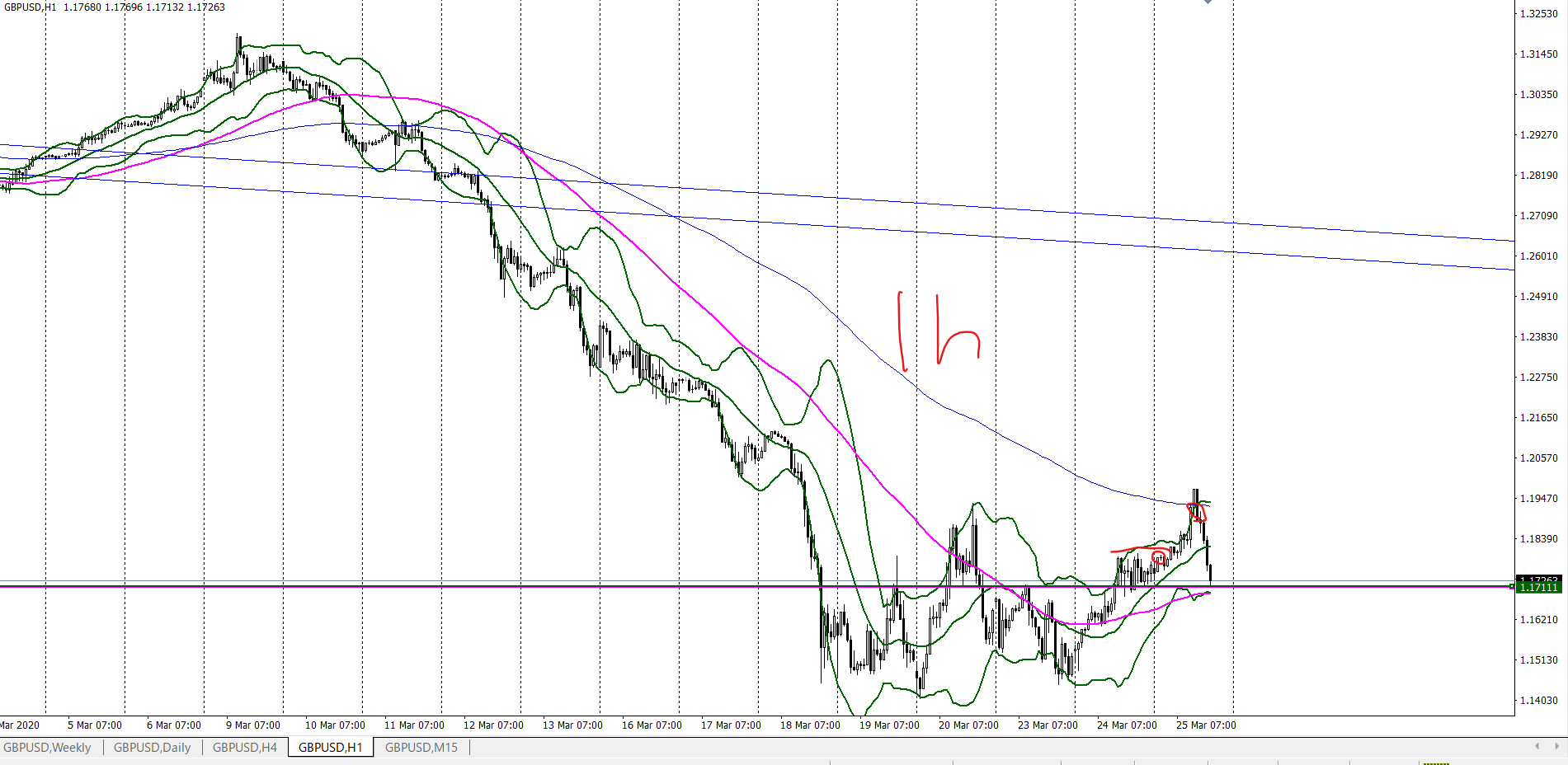Click the 16 Mar 07:00 time label
1568x765 pixels.
pyautogui.click(x=652, y=725)
